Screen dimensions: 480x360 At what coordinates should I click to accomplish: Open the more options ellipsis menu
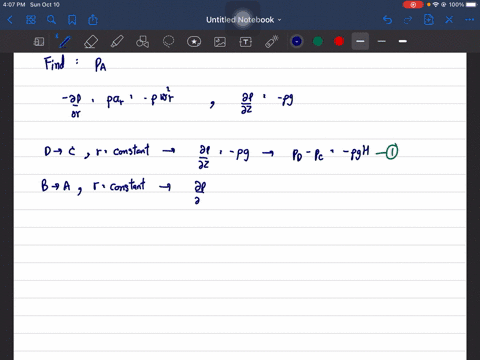coord(470,20)
